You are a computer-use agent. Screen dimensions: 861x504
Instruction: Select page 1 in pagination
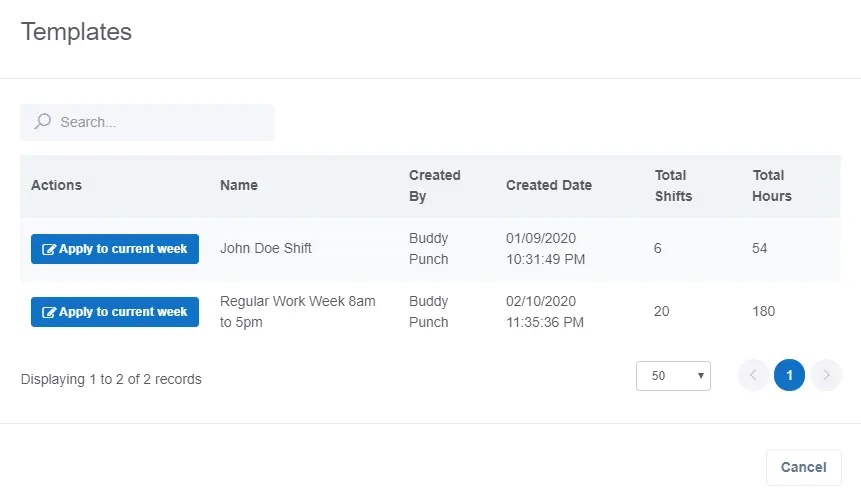pos(790,375)
